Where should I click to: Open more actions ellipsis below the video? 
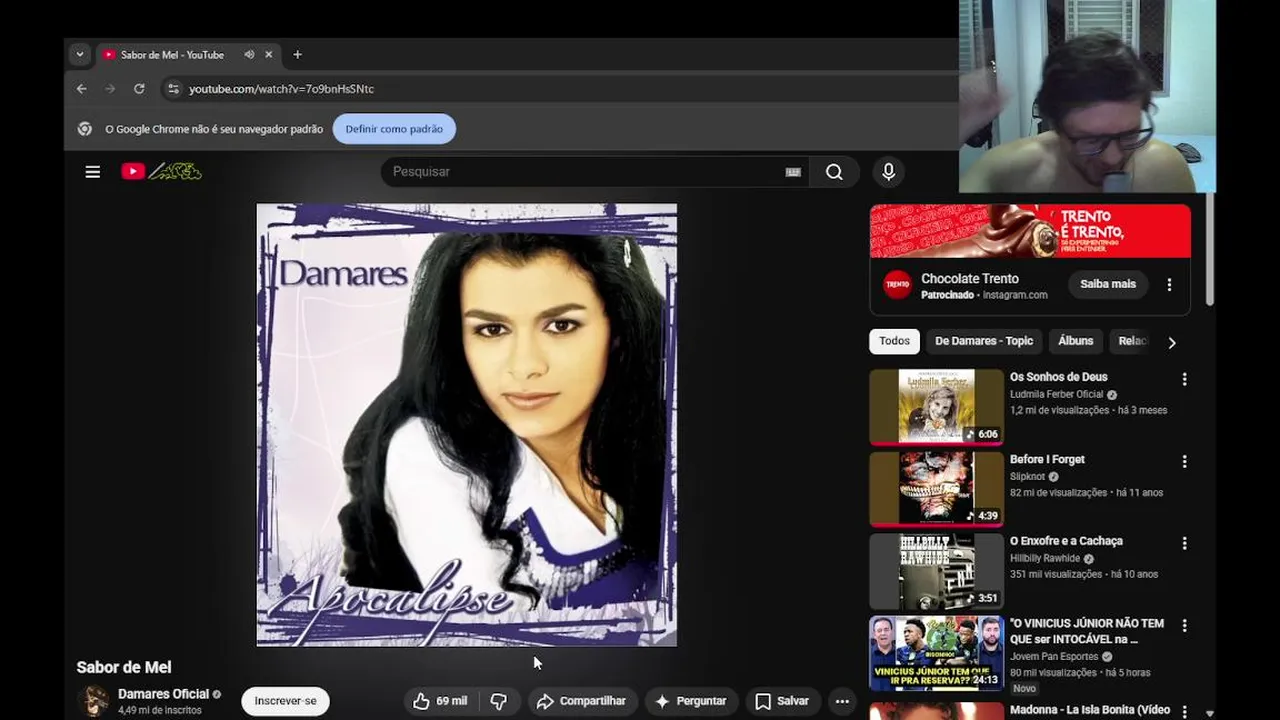pos(842,701)
